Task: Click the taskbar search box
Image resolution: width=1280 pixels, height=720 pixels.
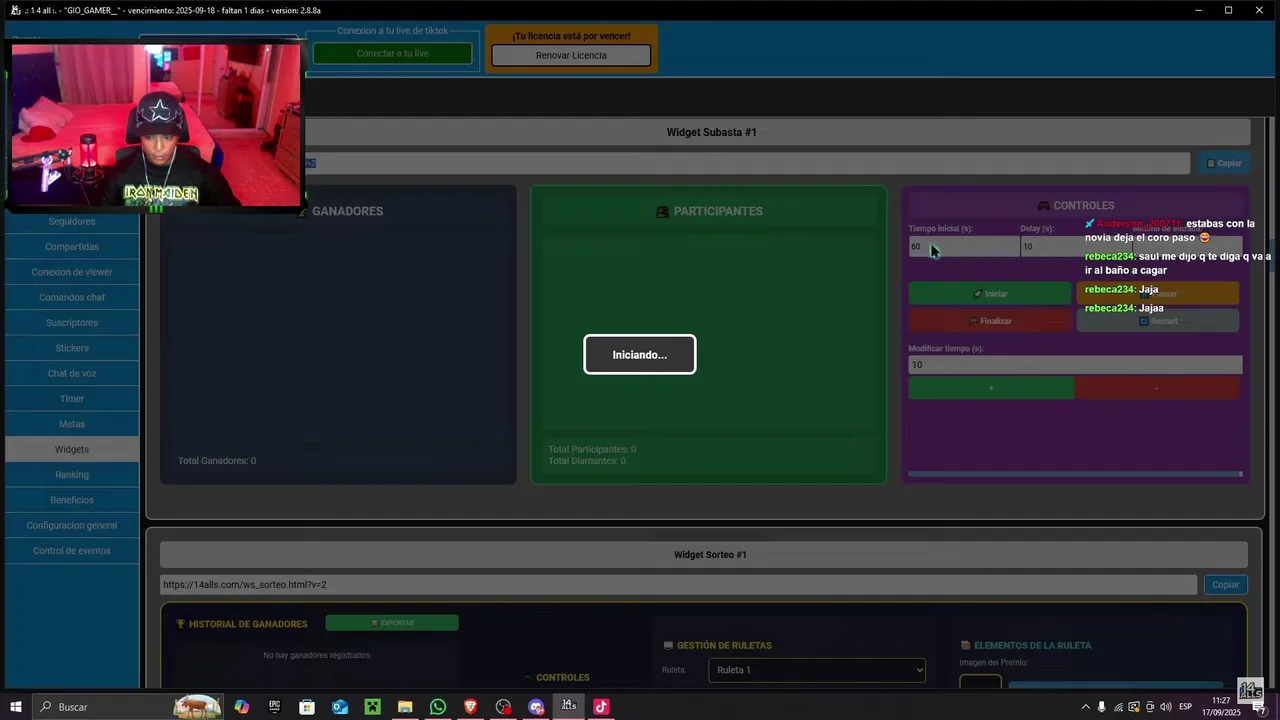Action: pyautogui.click(x=131, y=707)
